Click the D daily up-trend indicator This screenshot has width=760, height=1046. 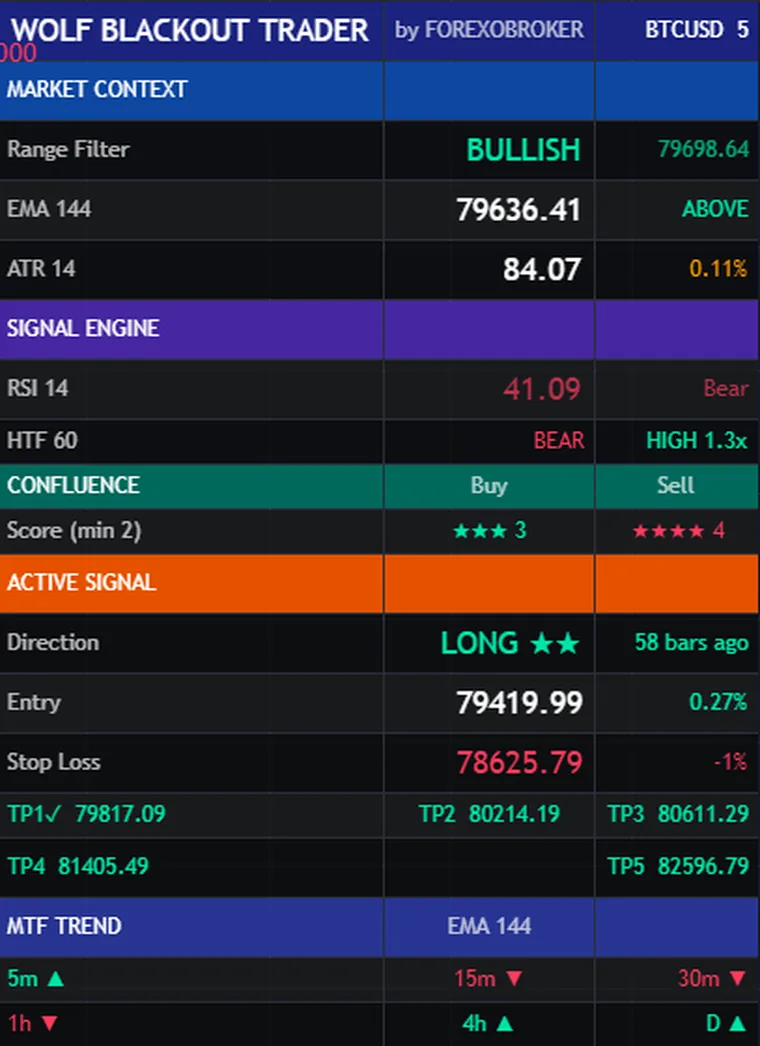[x=726, y=1023]
